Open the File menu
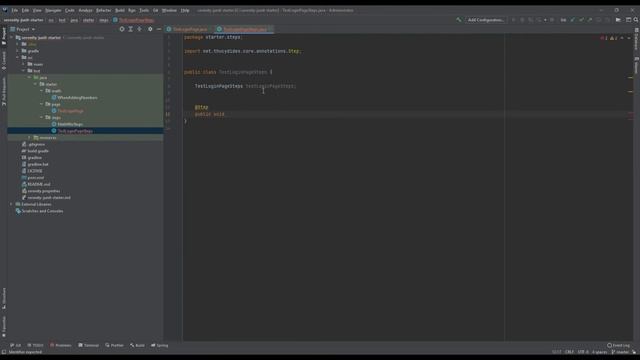This screenshot has height=360, width=640. click(15, 10)
